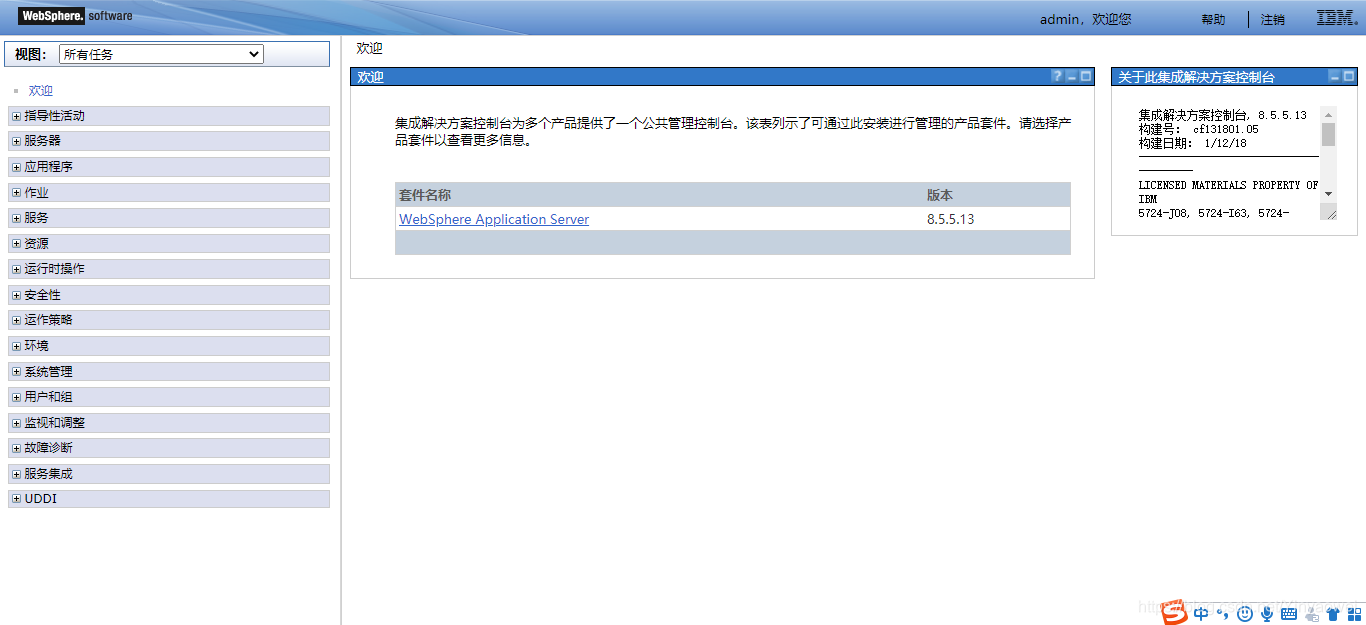The height and width of the screenshot is (625, 1366).
Task: Open Sogou skin shirt icon
Action: pos(1332,614)
